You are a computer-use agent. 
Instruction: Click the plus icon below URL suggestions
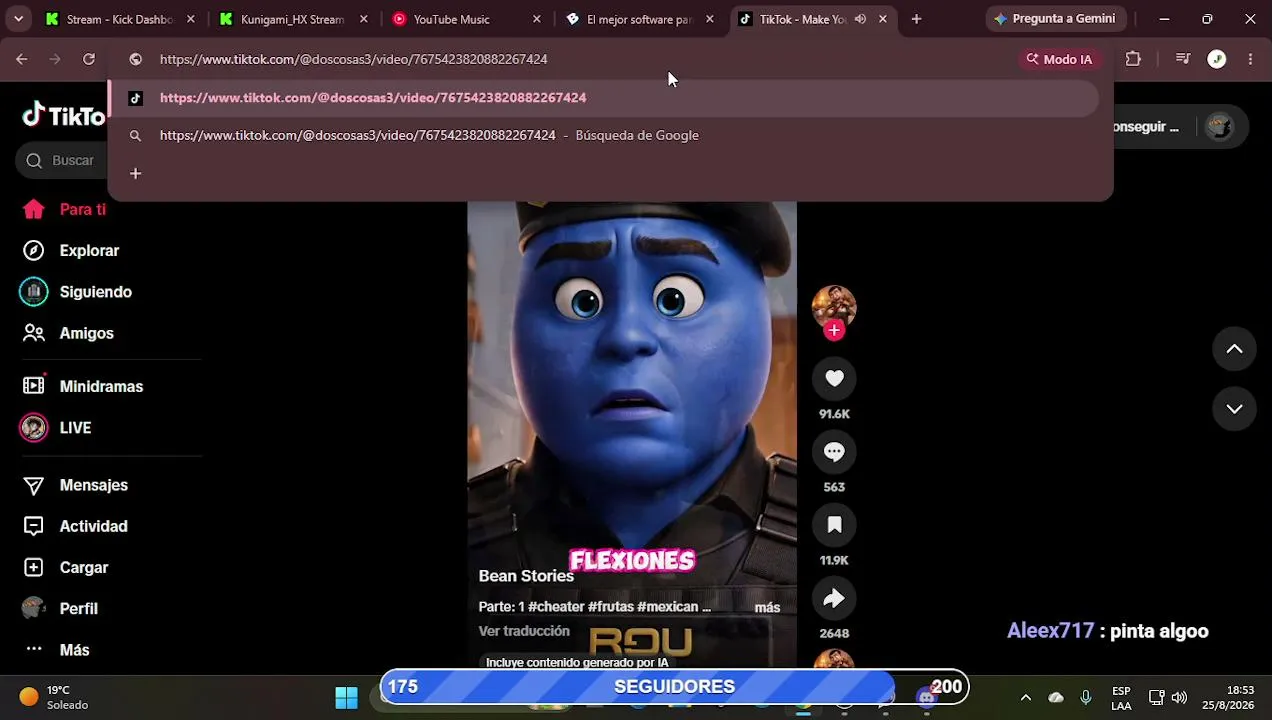point(135,173)
